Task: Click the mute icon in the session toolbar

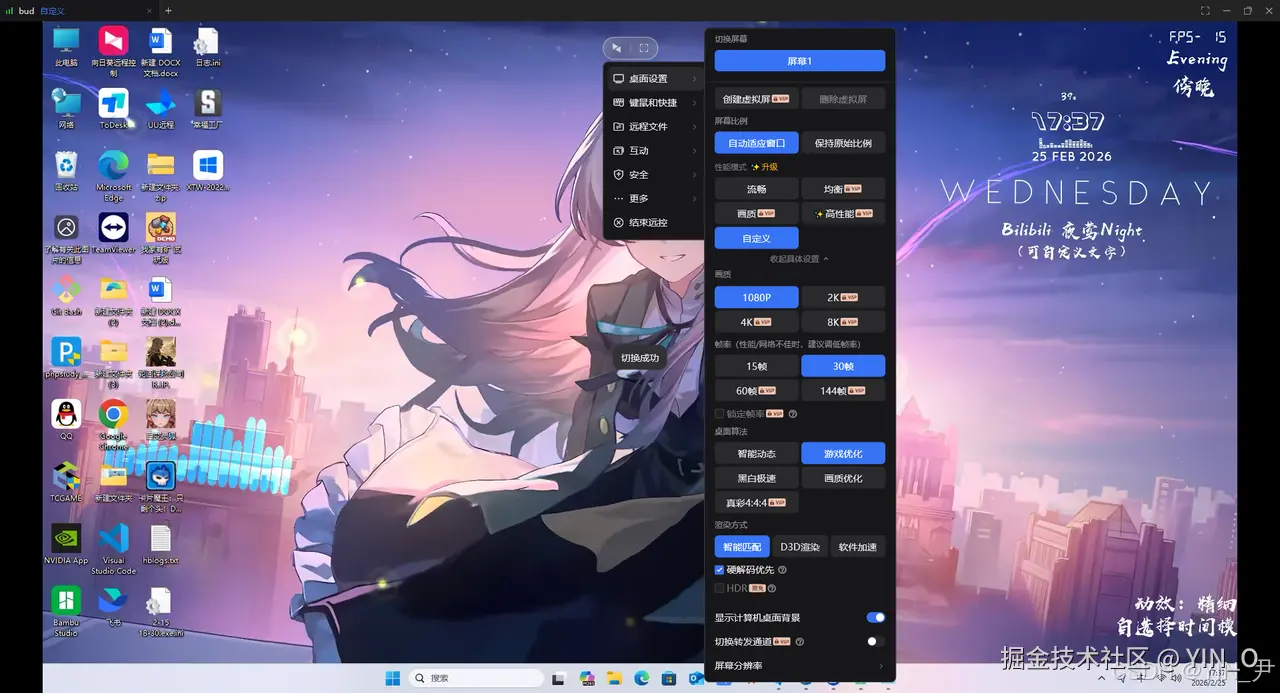Action: pyautogui.click(x=617, y=47)
